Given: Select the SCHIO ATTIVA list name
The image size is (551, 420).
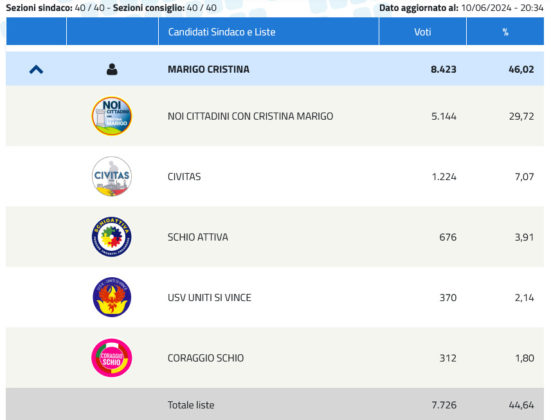Looking at the screenshot, I should coord(198,237).
